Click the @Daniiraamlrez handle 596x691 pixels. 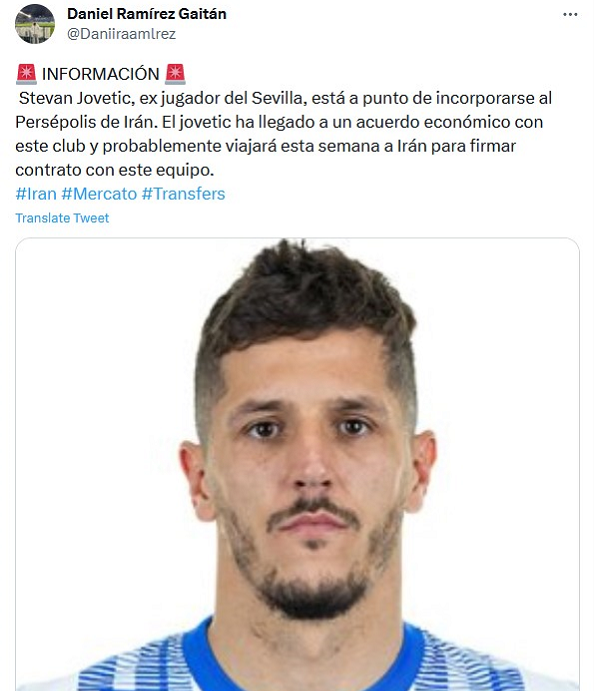point(121,34)
